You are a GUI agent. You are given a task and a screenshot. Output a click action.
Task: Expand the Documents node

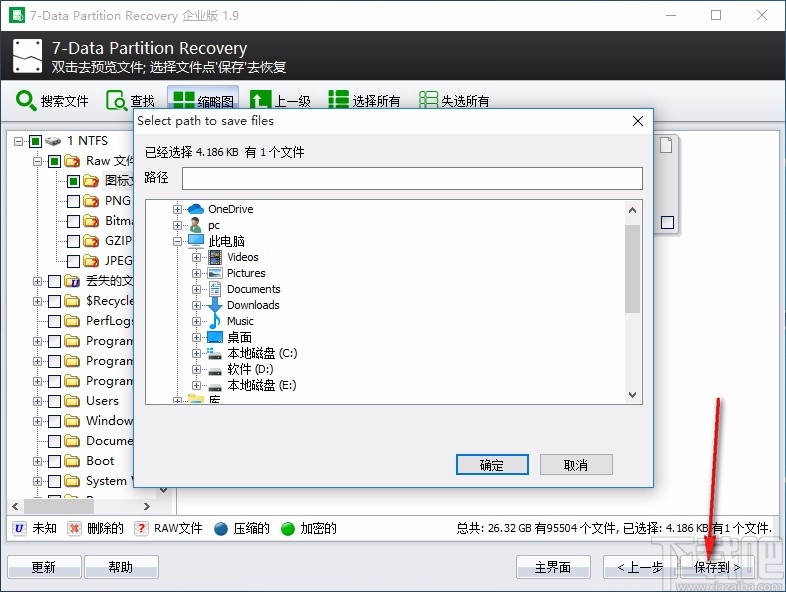(x=196, y=289)
